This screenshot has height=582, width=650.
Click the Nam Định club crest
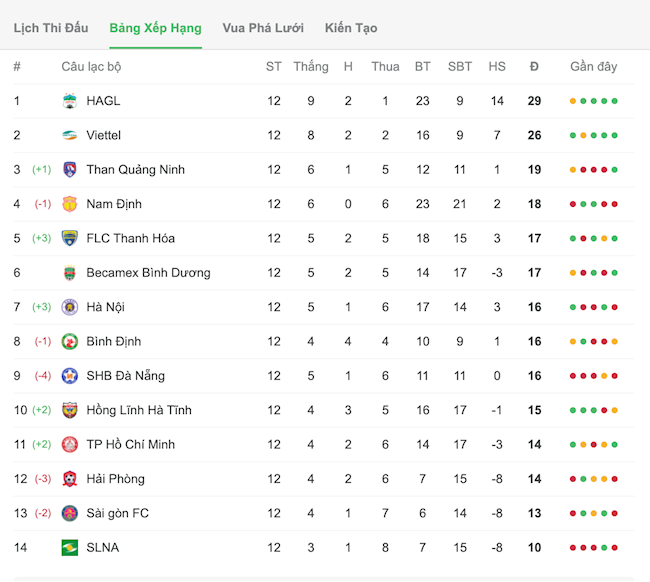[x=70, y=204]
